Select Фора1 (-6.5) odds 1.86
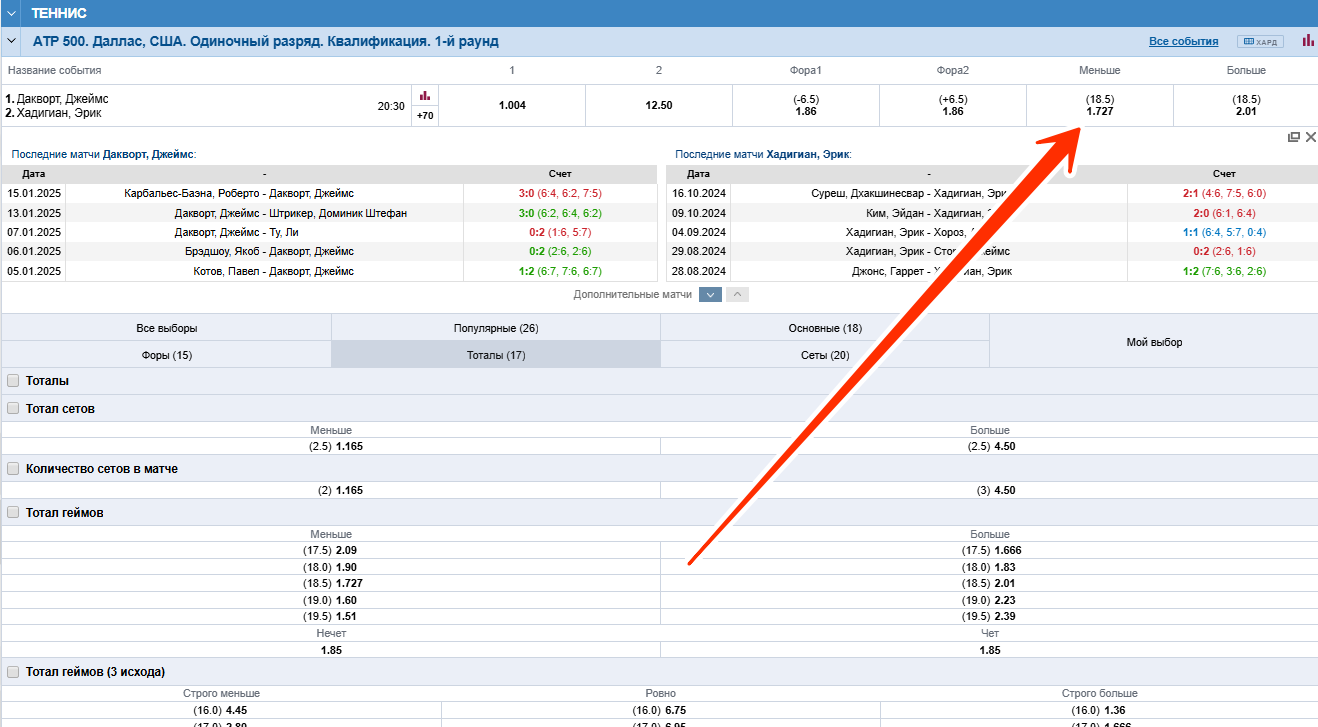 click(x=806, y=105)
